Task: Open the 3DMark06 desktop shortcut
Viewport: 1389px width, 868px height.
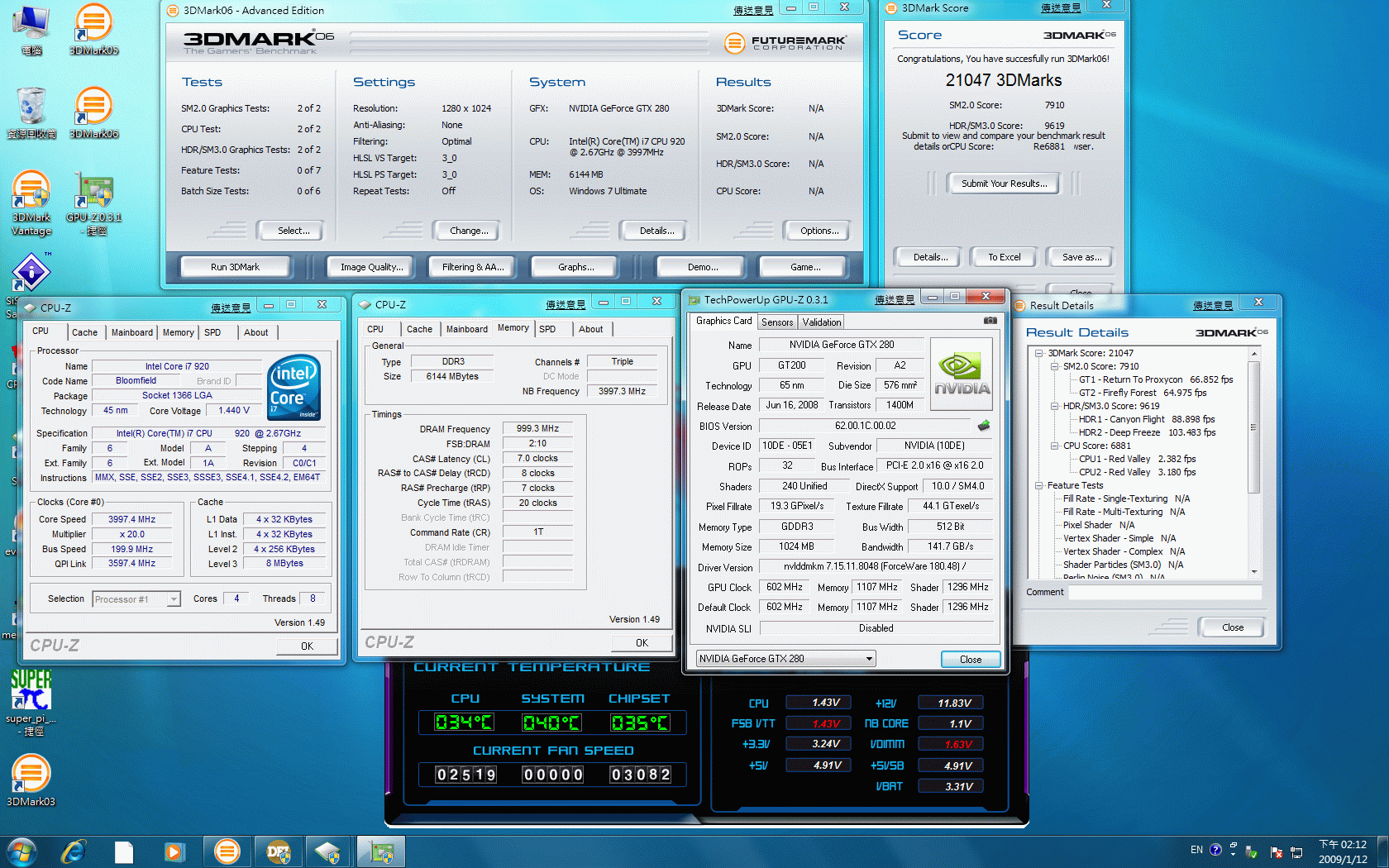Action: [93, 112]
